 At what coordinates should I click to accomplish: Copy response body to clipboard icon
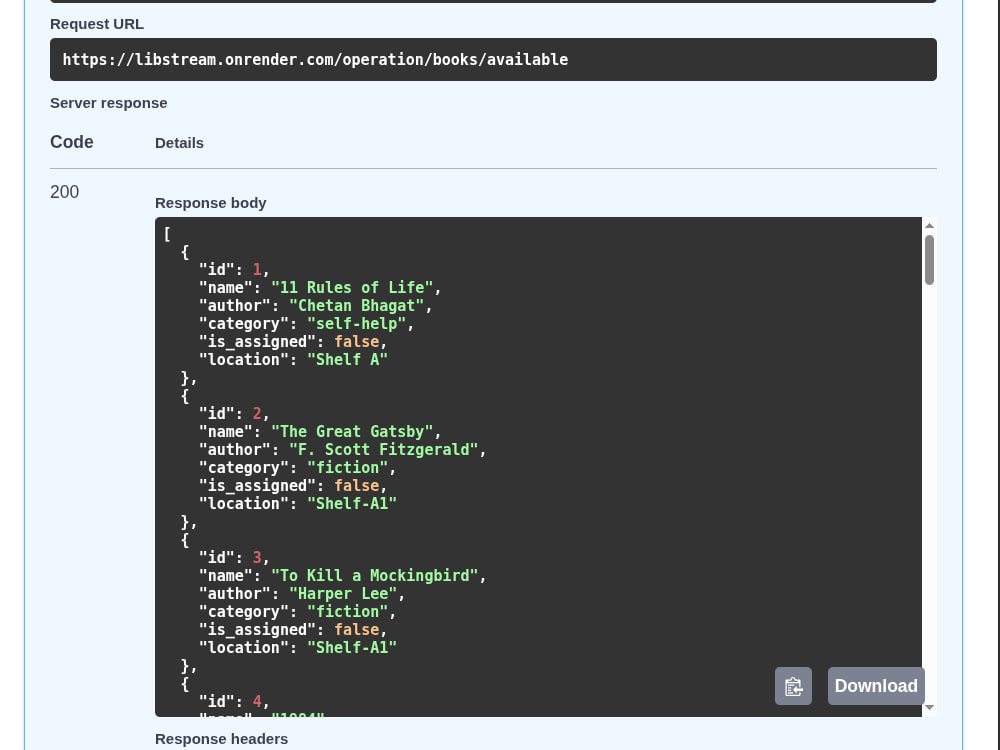[793, 686]
